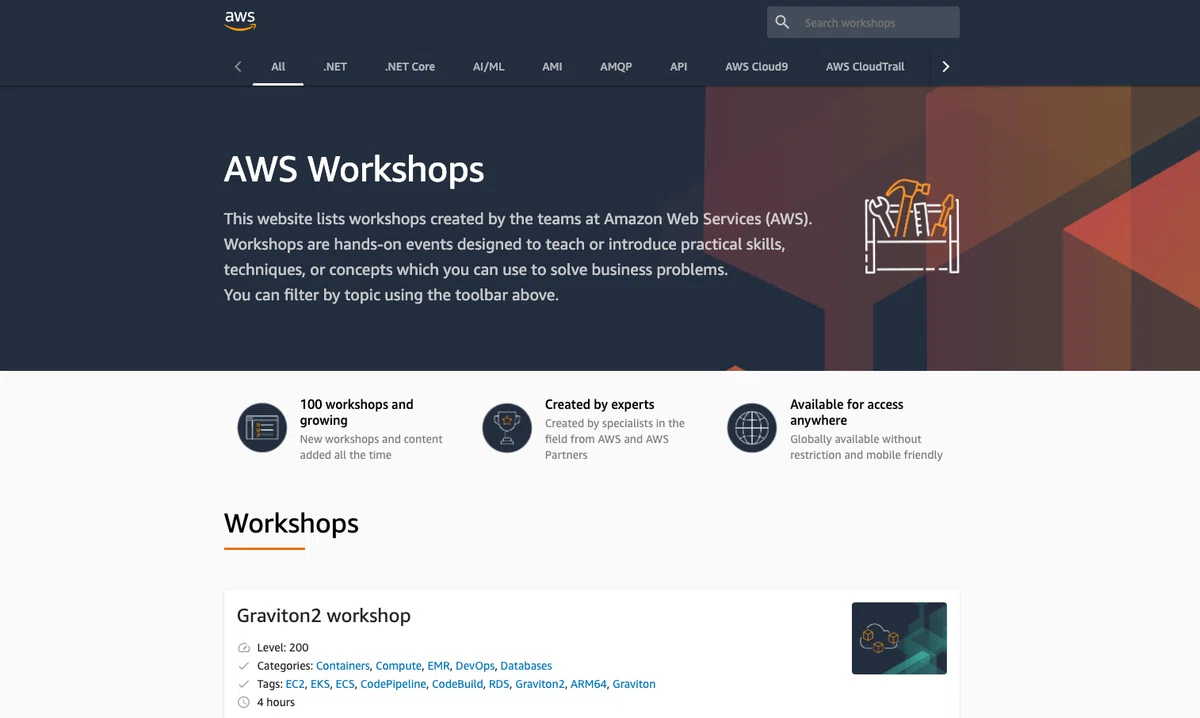The image size is (1200, 718).
Task: Open the RDS tag link
Action: pos(499,684)
